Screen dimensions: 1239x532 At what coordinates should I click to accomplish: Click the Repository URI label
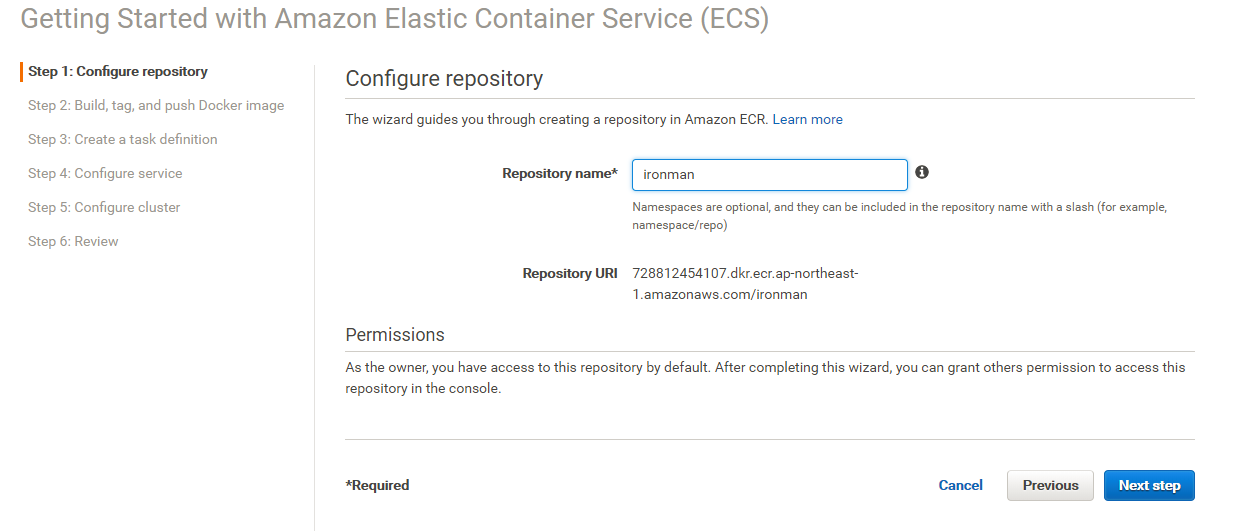point(570,273)
